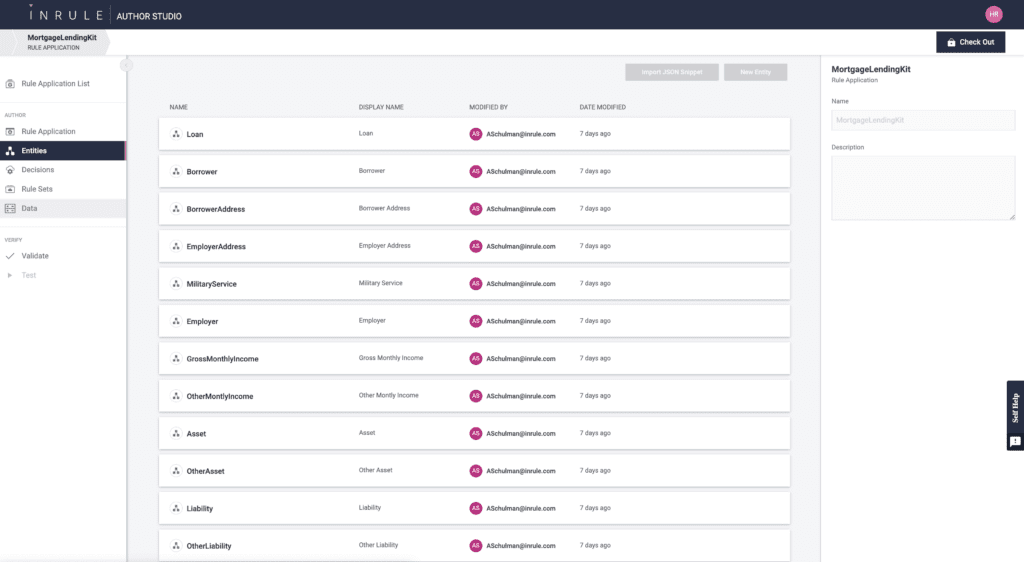Image resolution: width=1024 pixels, height=562 pixels.
Task: Select Entities in the Author menu
Action: click(34, 151)
